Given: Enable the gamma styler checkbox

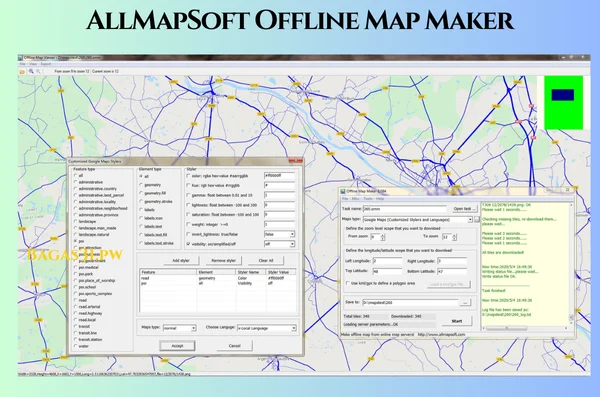Looking at the screenshot, I should click(x=188, y=195).
